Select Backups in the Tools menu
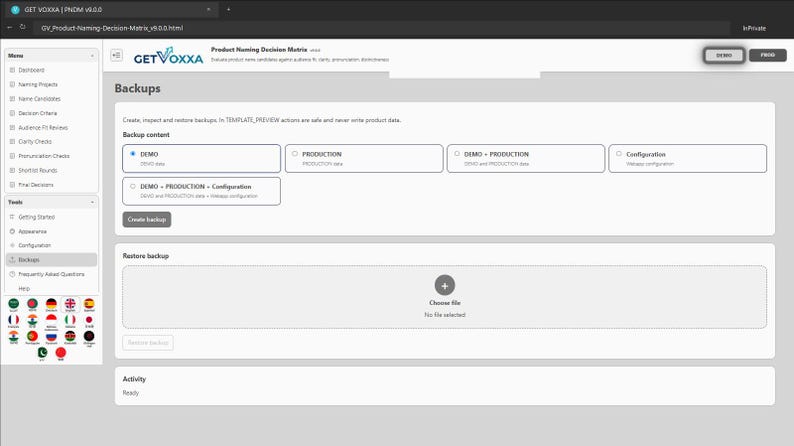This screenshot has width=794, height=446. (51, 260)
